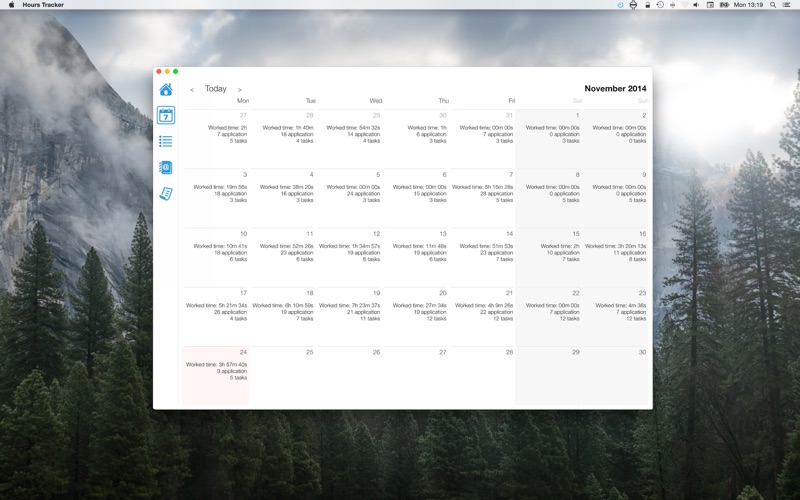Open the contacts address book icon
Screen dimensions: 800x500
point(165,168)
